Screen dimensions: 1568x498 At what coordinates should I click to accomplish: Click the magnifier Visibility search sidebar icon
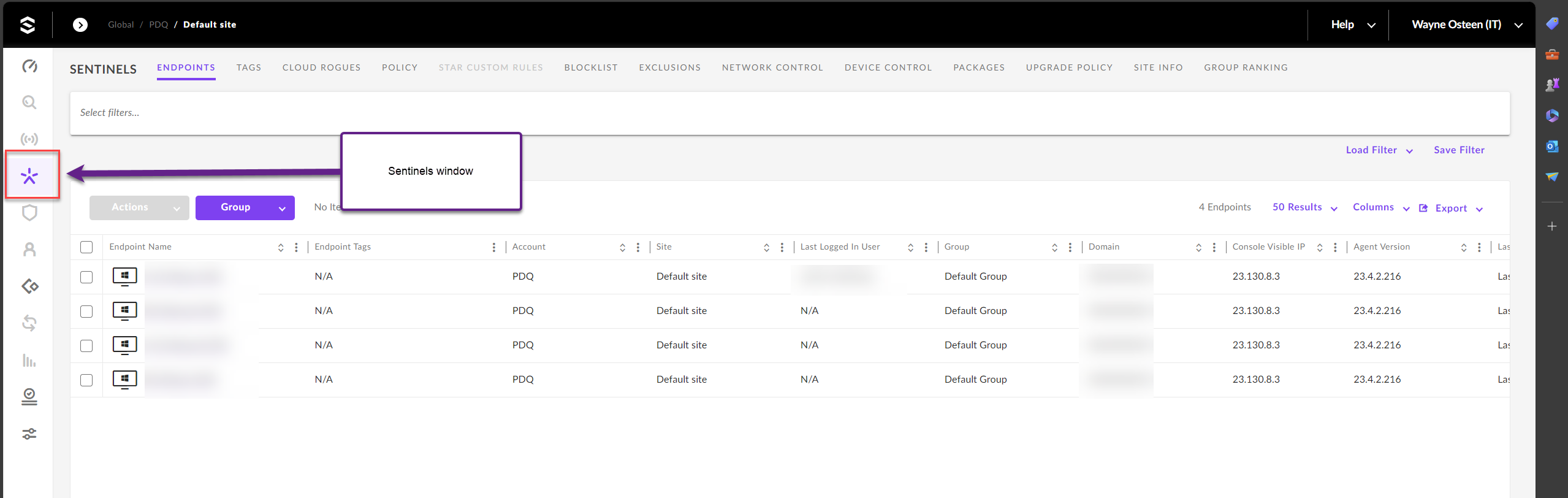tap(29, 102)
